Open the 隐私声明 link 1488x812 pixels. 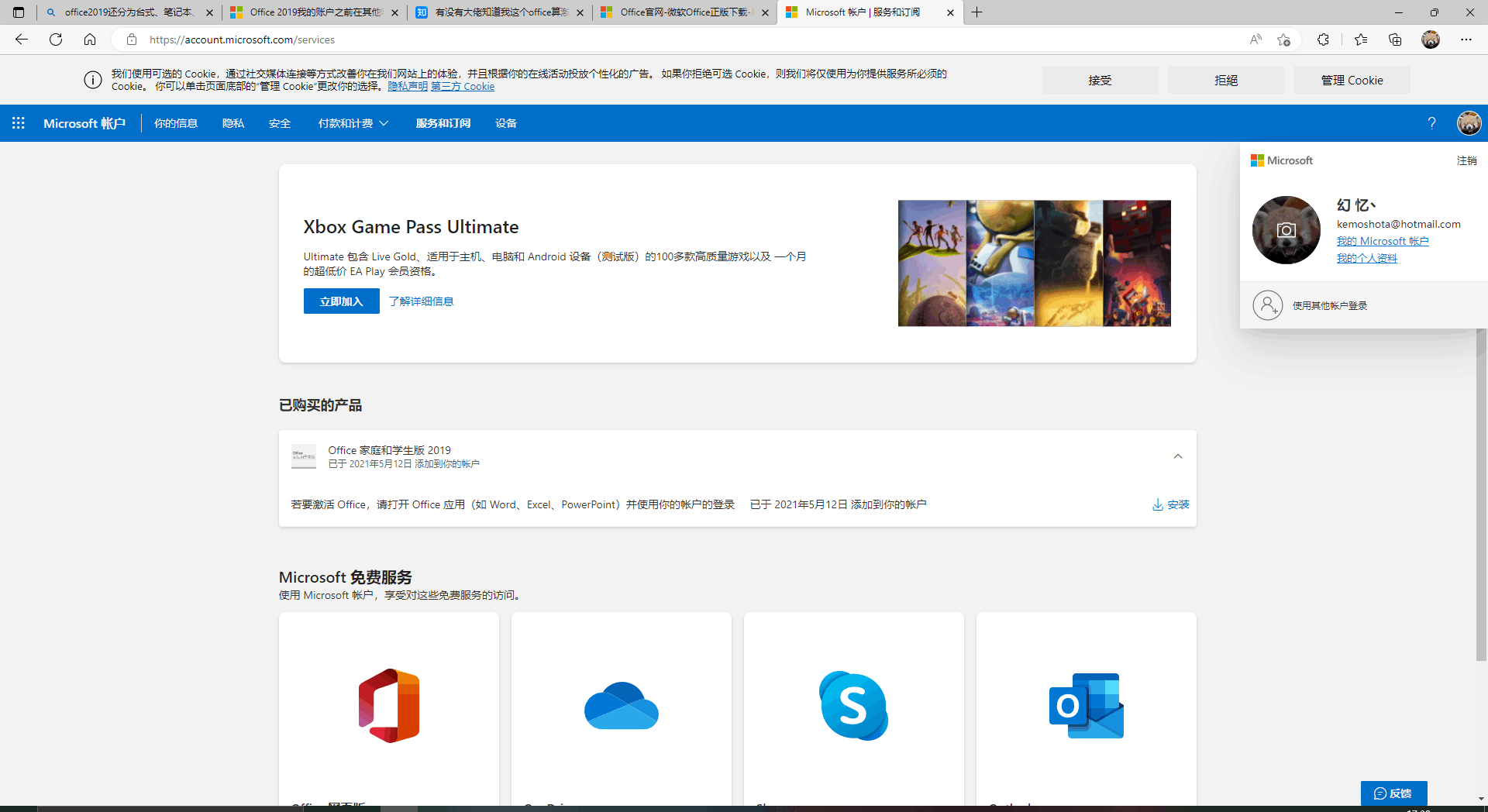click(408, 87)
